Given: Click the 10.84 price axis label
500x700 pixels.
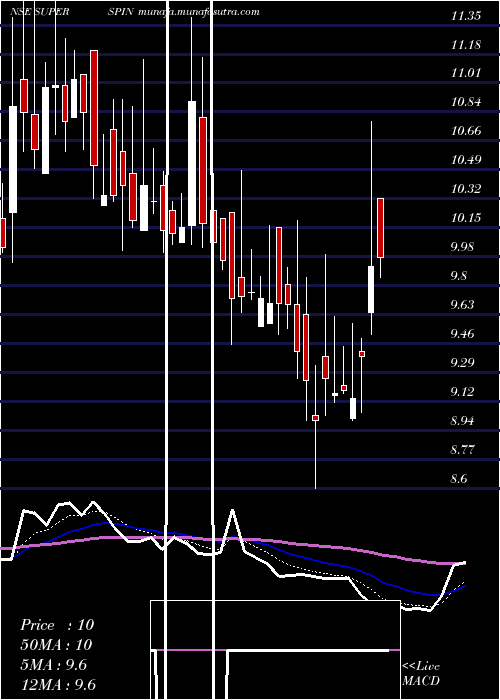Looking at the screenshot, I should click(x=467, y=102).
